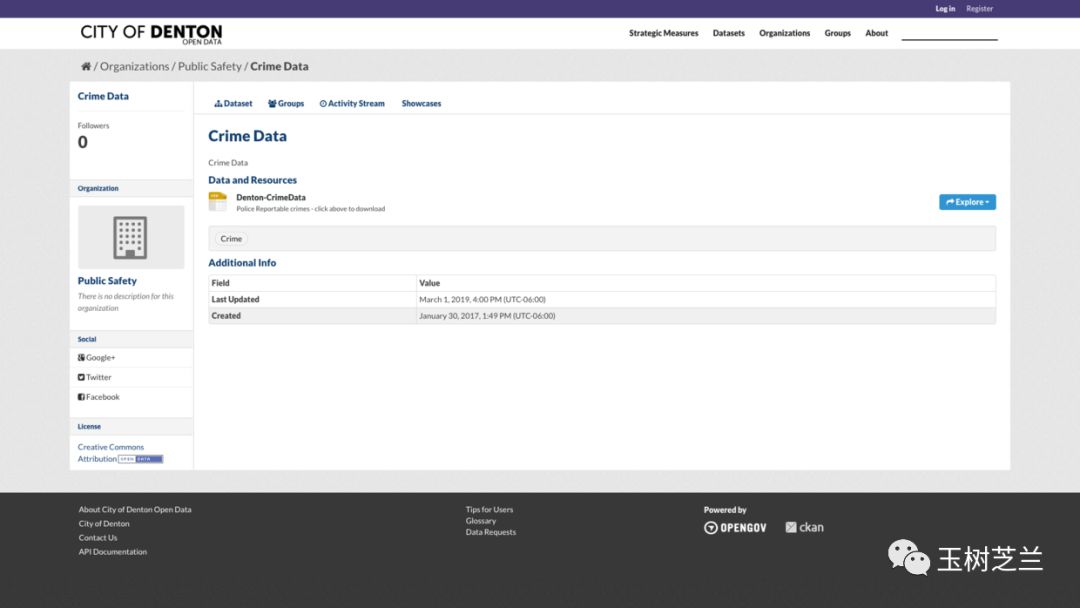
Task: Click the Facebook icon
Action: [81, 397]
